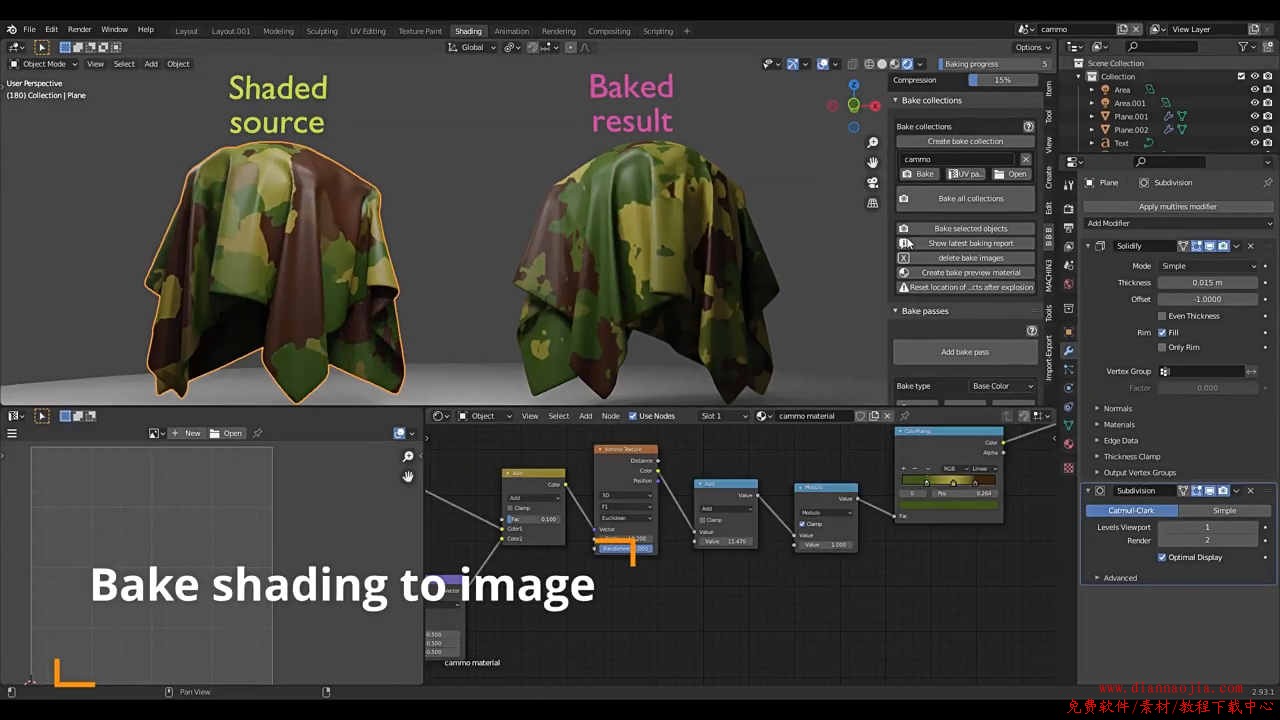Click the pin icon in Properties header
The height and width of the screenshot is (720, 1280).
click(x=1268, y=183)
